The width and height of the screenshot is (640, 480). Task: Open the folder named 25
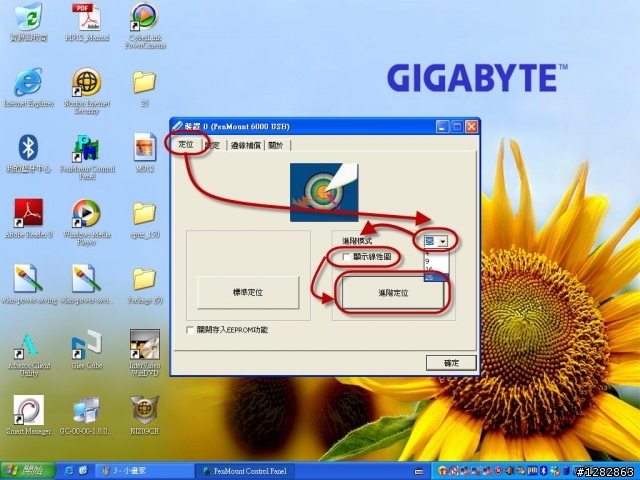(x=144, y=82)
